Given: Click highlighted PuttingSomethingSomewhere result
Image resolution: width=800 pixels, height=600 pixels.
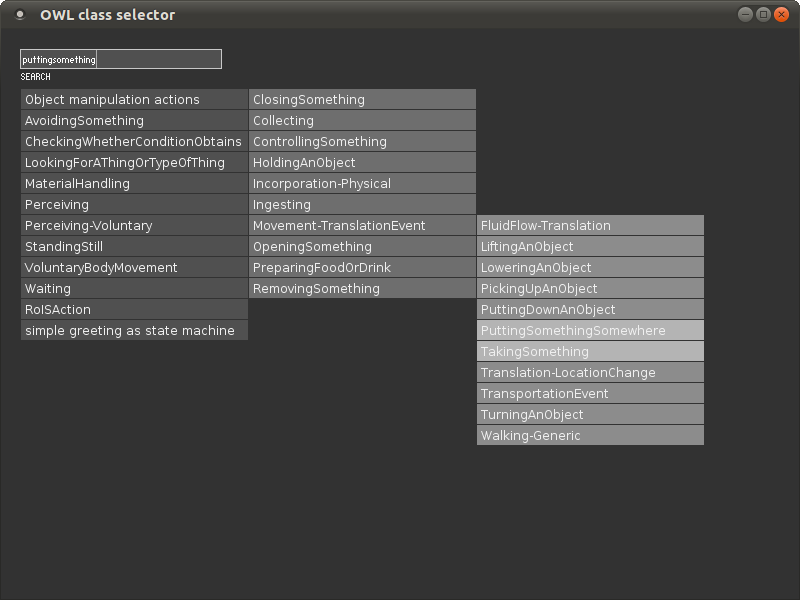Looking at the screenshot, I should point(590,330).
